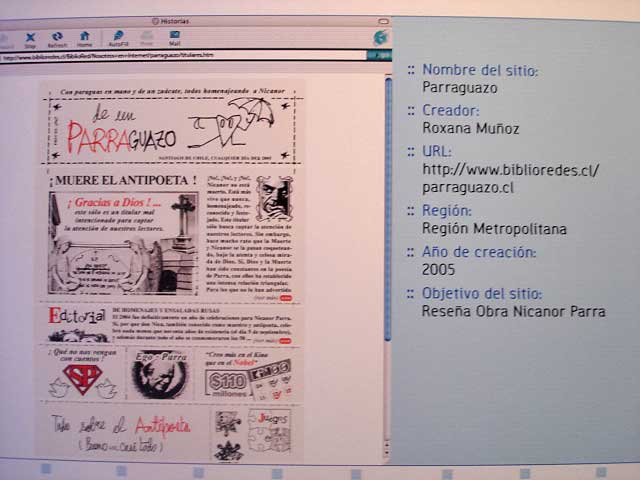This screenshot has width=640, height=480.
Task: Click the umbrella caricature drawing in masthead
Action: 231,122
